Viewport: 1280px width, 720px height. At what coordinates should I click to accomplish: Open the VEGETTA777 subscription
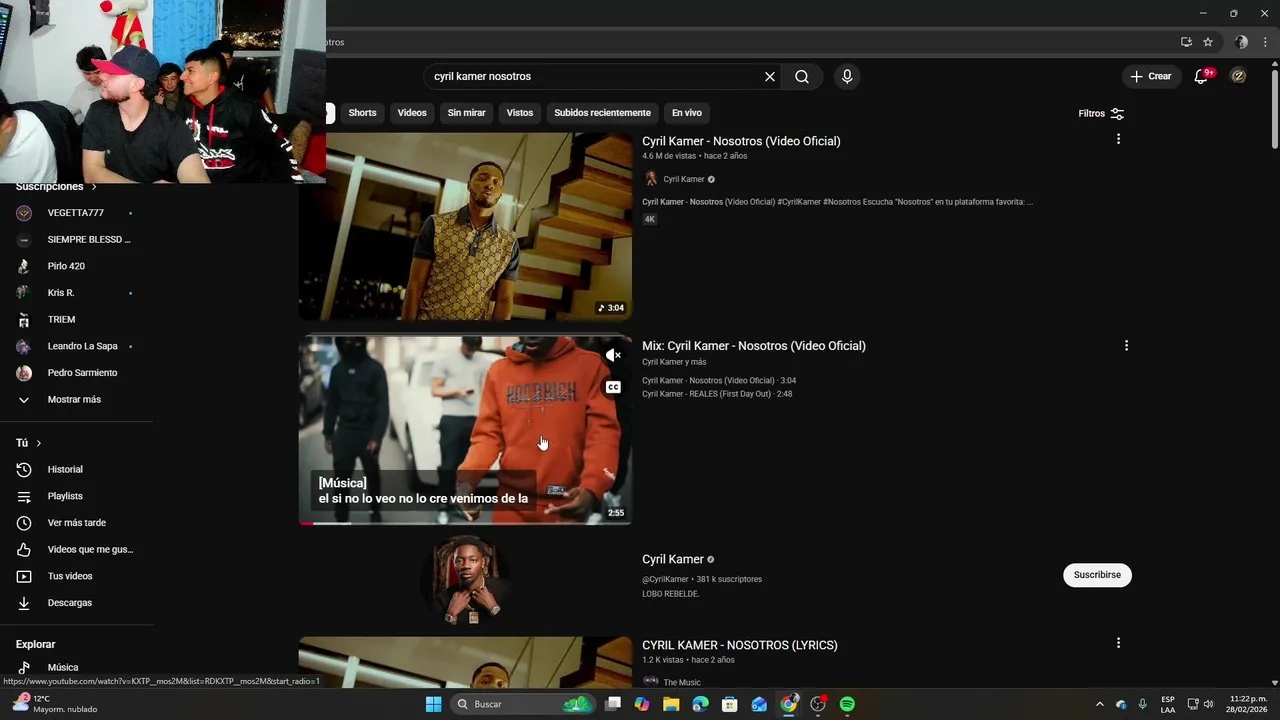(x=76, y=213)
